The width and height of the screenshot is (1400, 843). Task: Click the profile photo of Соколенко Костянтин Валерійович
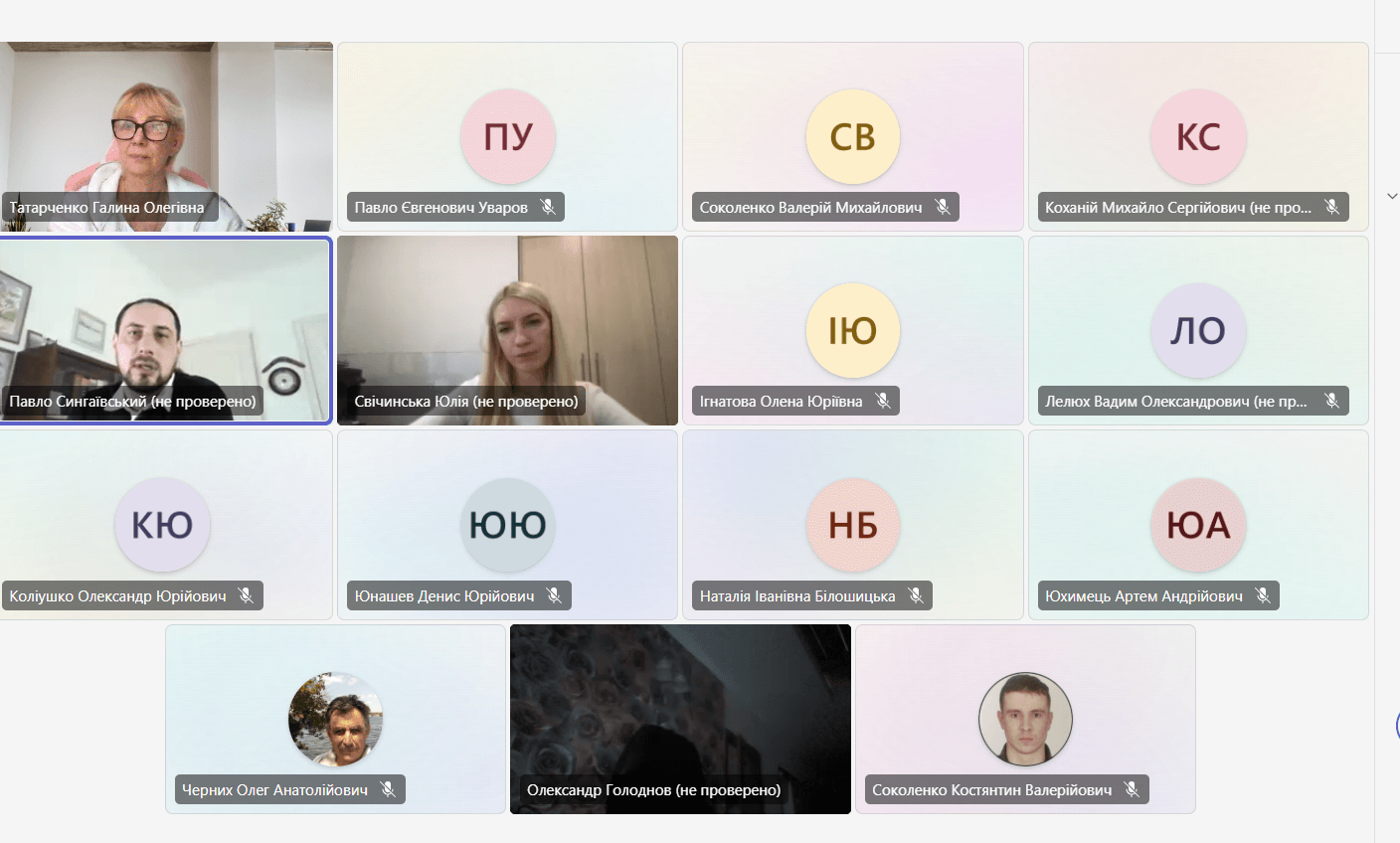click(x=1025, y=719)
